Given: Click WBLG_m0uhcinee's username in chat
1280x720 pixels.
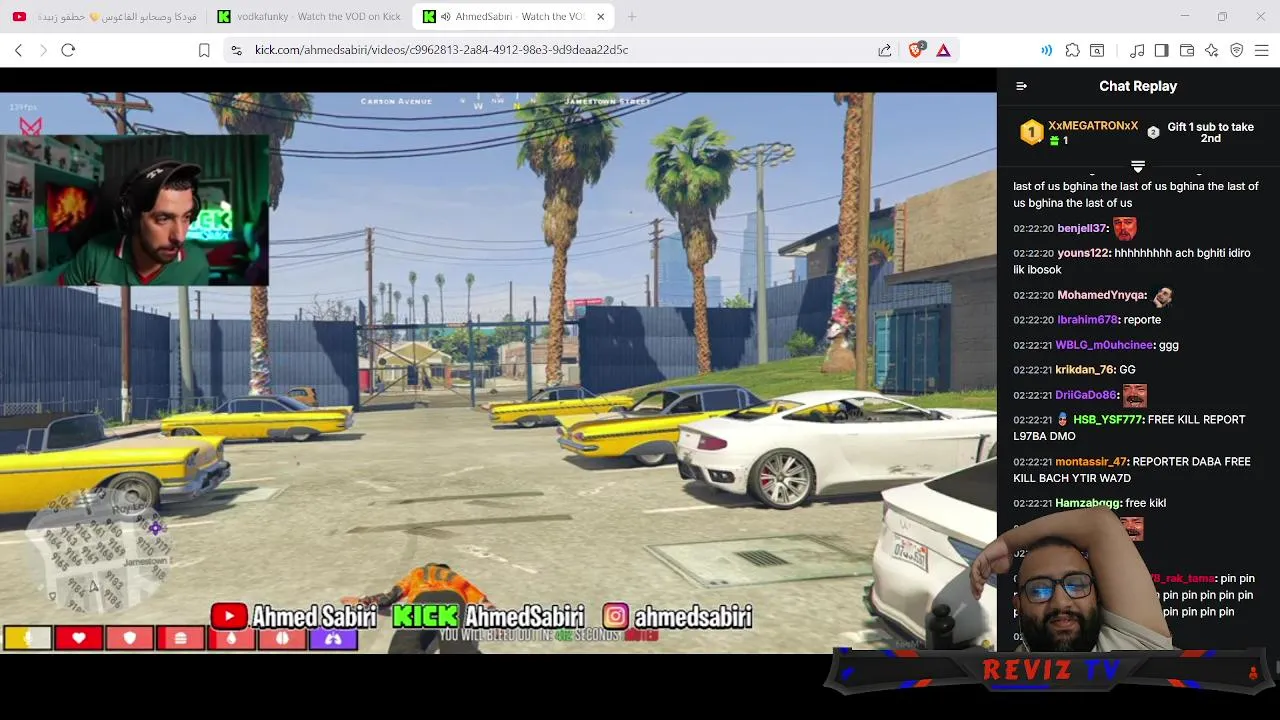Looking at the screenshot, I should tap(1105, 345).
